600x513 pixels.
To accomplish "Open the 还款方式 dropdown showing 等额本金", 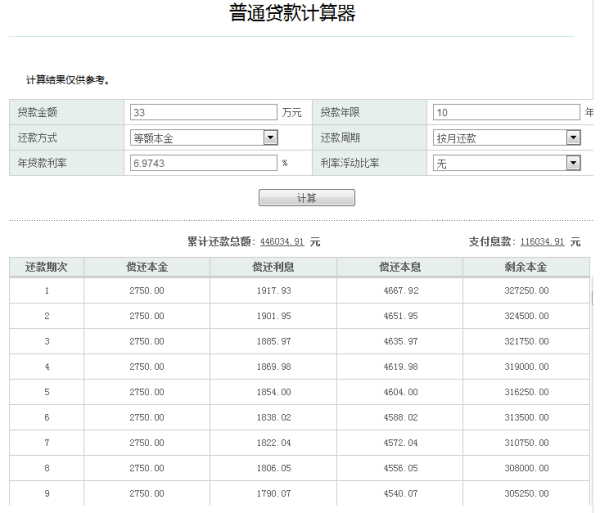I will 204,138.
